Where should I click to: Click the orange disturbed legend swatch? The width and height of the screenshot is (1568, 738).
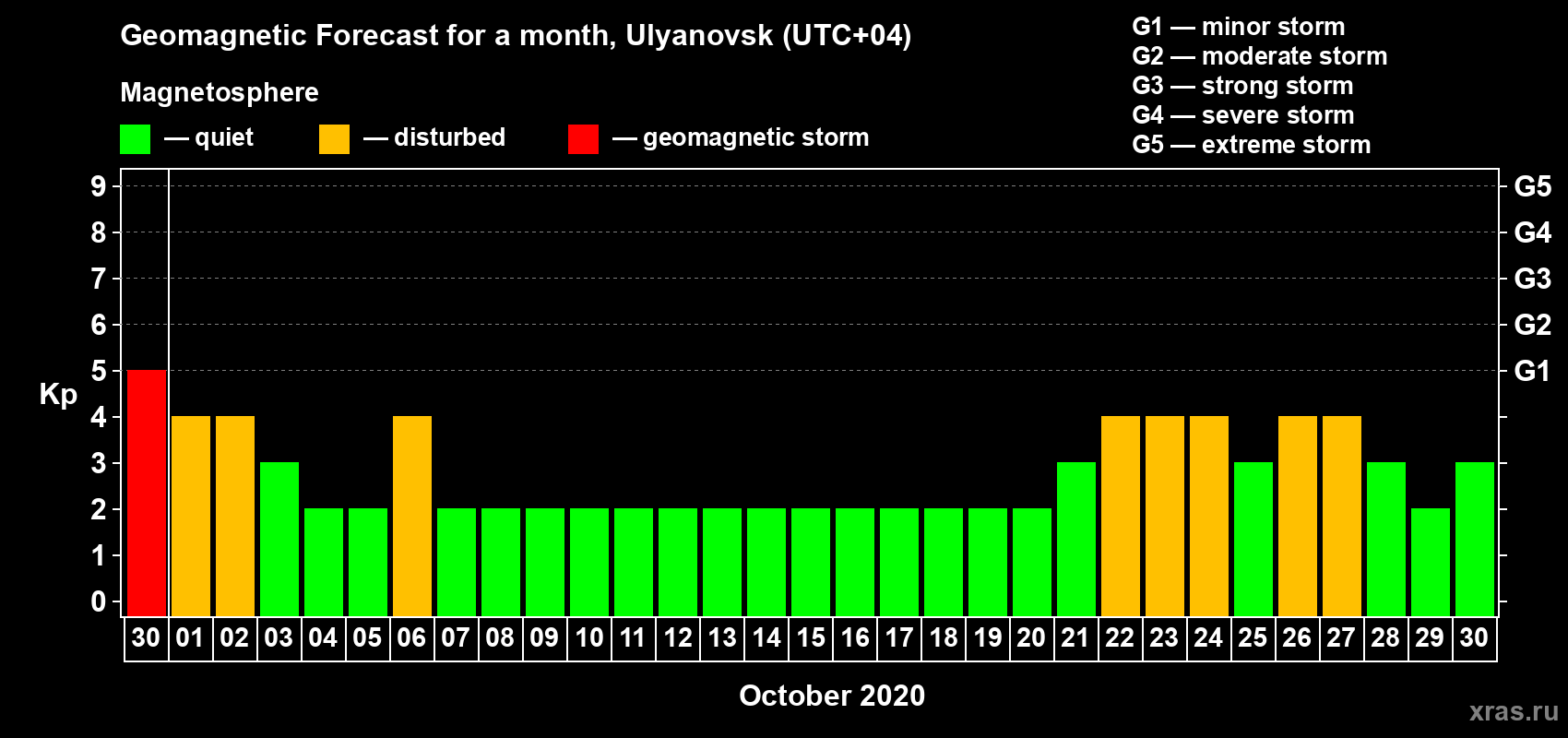point(334,139)
